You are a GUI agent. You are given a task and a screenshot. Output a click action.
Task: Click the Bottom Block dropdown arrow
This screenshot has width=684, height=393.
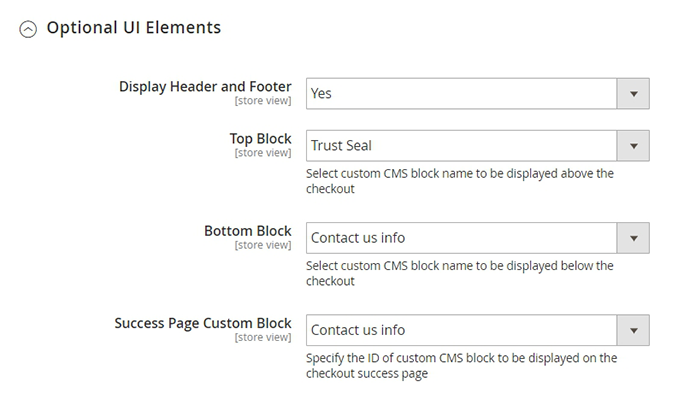coord(633,238)
